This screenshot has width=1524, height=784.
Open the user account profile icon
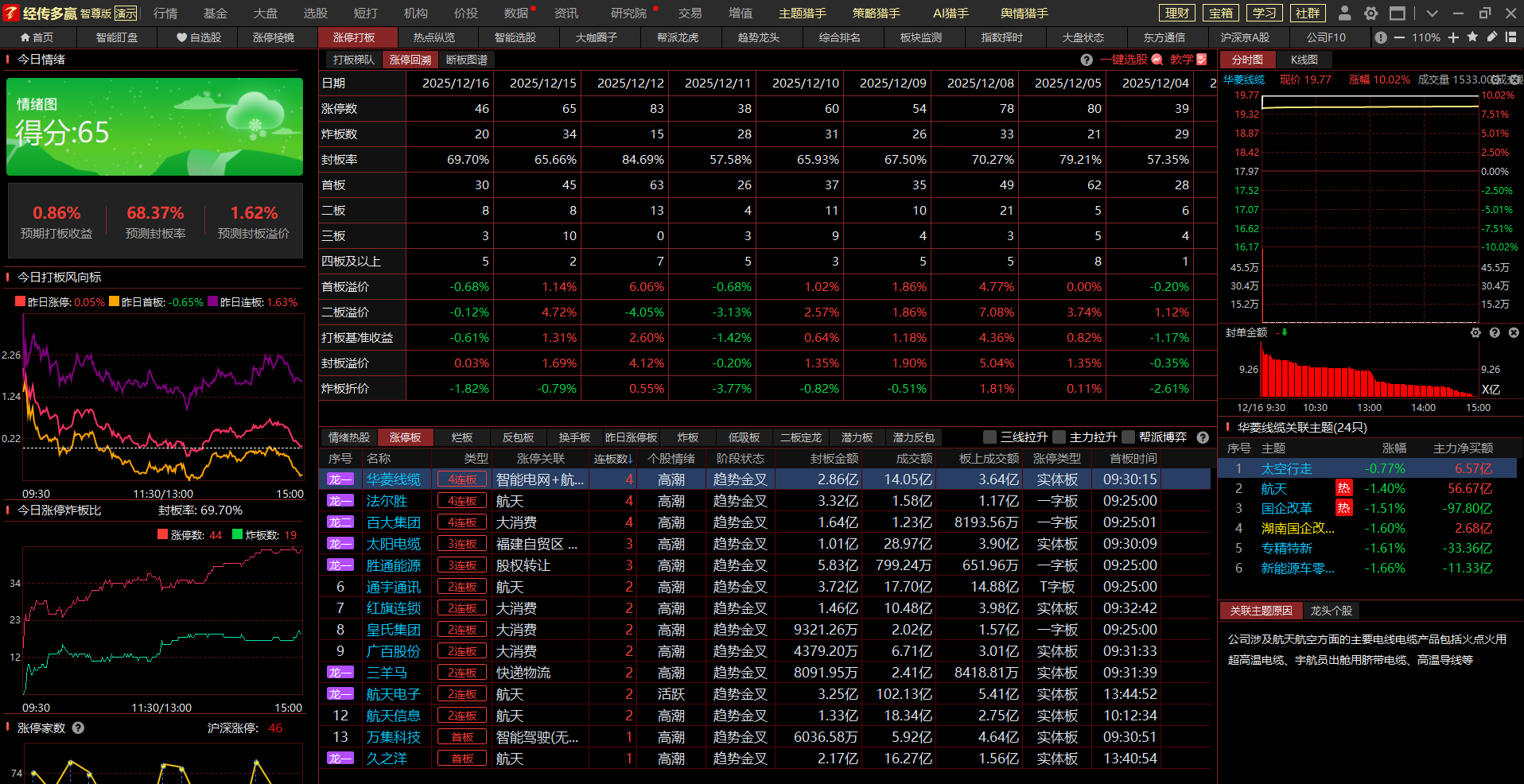pyautogui.click(x=1344, y=13)
